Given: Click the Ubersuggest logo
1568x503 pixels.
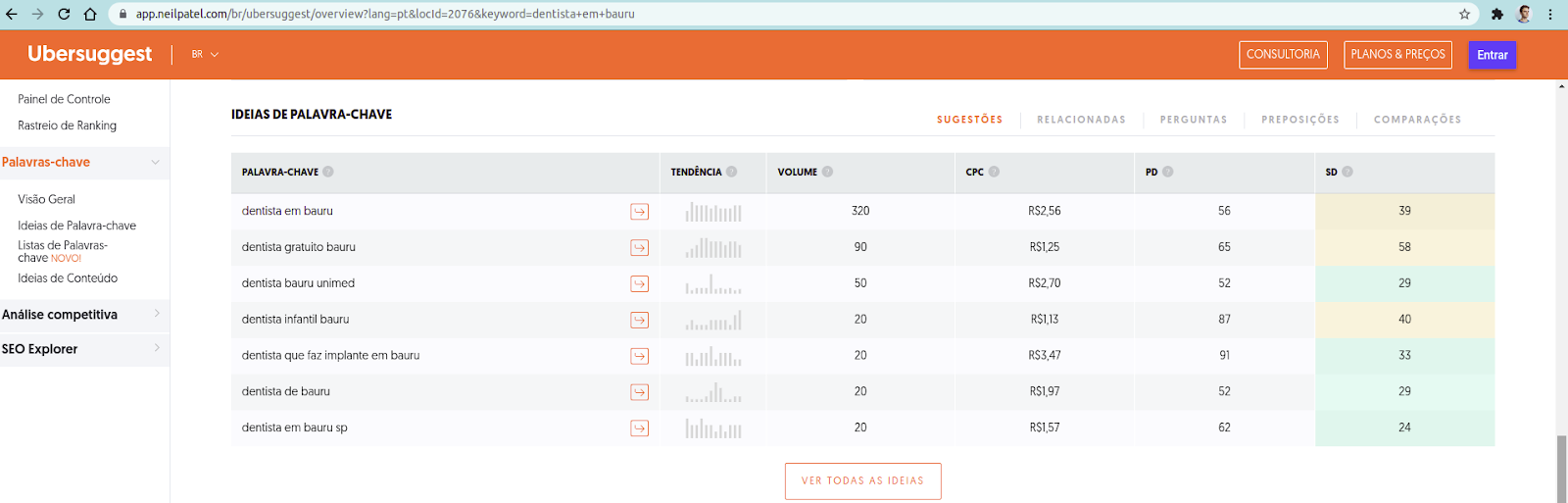Looking at the screenshot, I should coord(89,54).
